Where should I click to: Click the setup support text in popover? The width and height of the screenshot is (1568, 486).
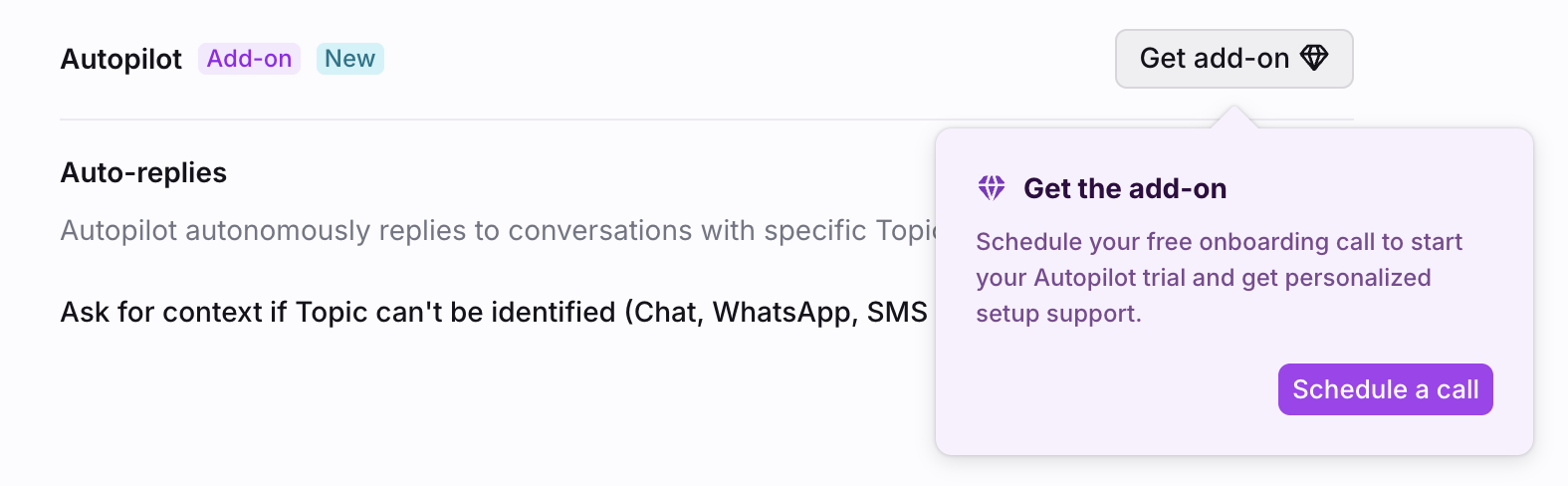click(1058, 314)
